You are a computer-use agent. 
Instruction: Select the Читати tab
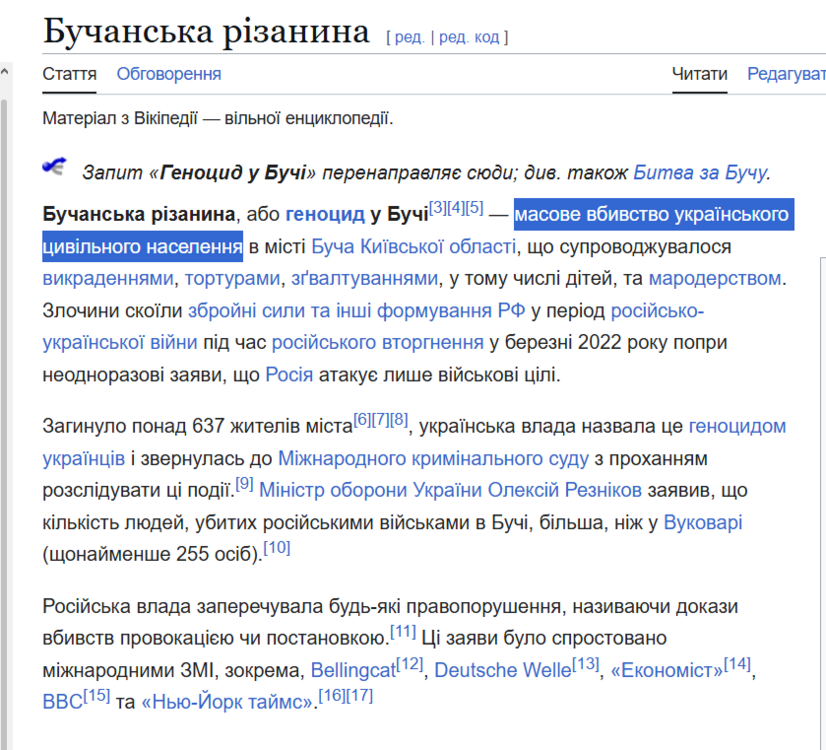(700, 74)
